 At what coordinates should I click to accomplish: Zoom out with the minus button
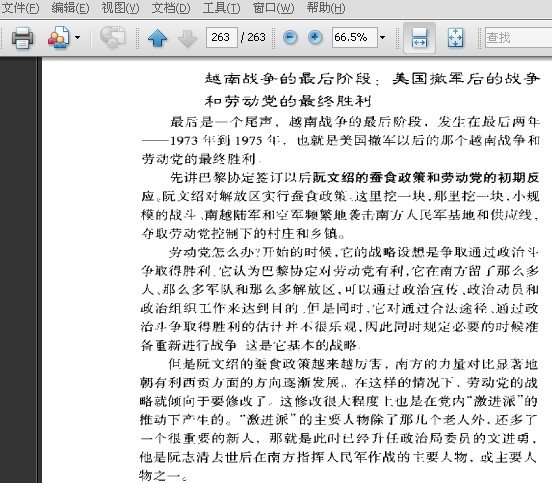(290, 37)
